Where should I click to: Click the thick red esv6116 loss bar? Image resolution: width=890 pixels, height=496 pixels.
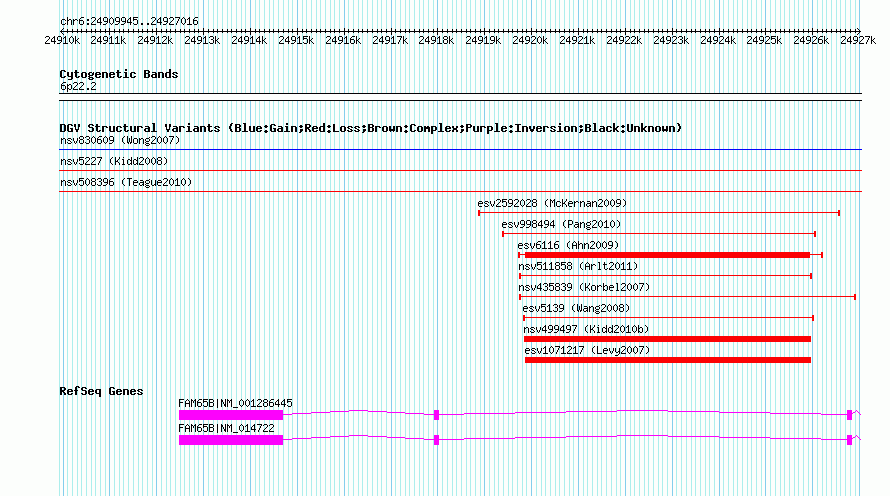(x=667, y=255)
